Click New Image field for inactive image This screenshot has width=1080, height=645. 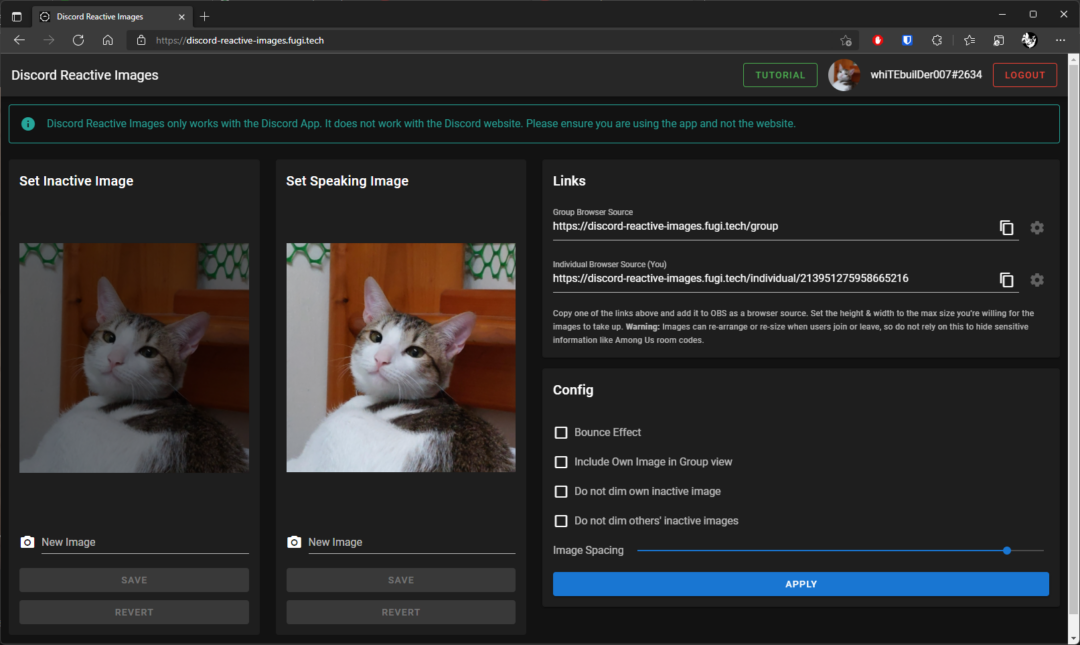tap(145, 542)
